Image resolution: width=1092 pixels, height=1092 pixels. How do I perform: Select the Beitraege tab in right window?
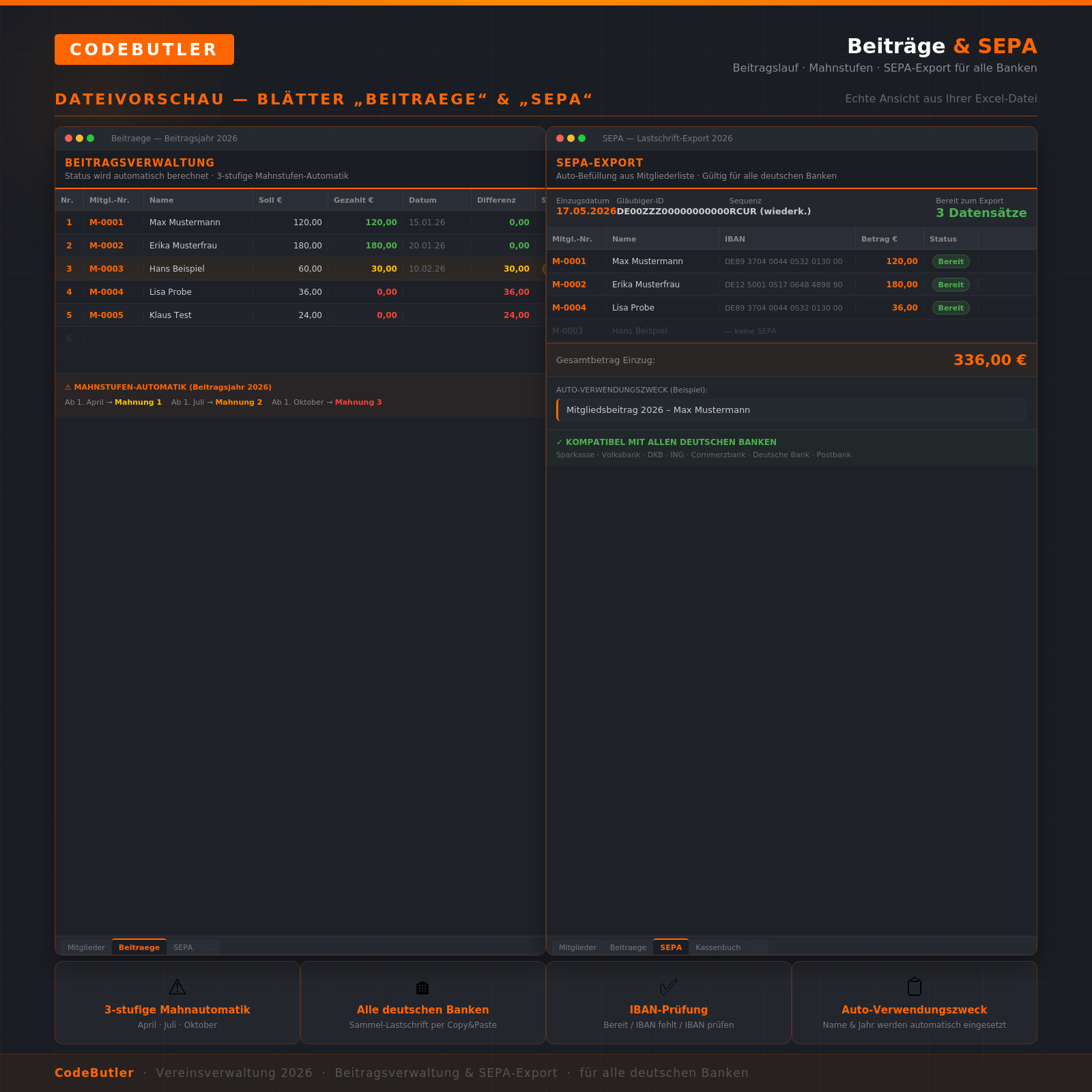628,947
